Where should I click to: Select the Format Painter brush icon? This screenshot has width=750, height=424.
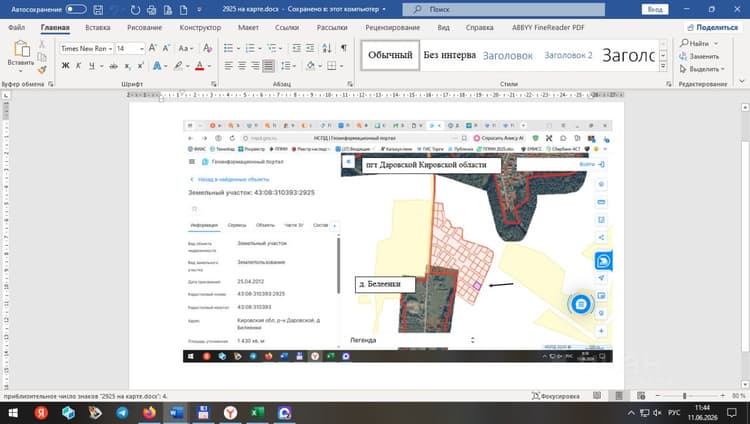[x=42, y=70]
